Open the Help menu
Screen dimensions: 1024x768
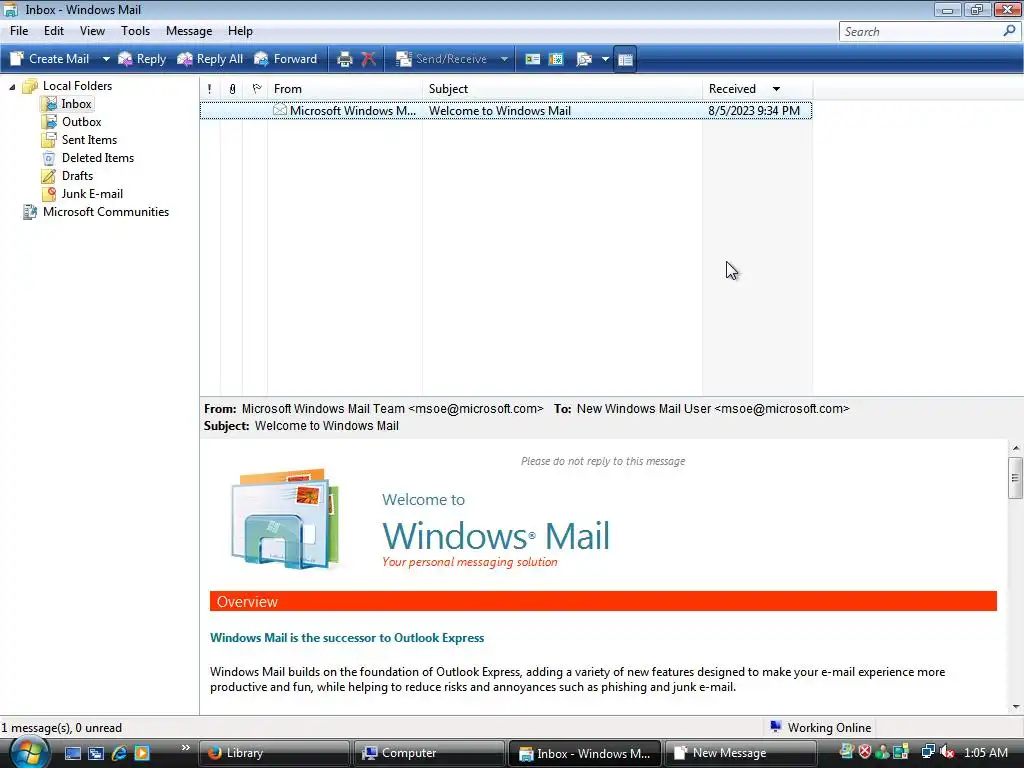[240, 31]
